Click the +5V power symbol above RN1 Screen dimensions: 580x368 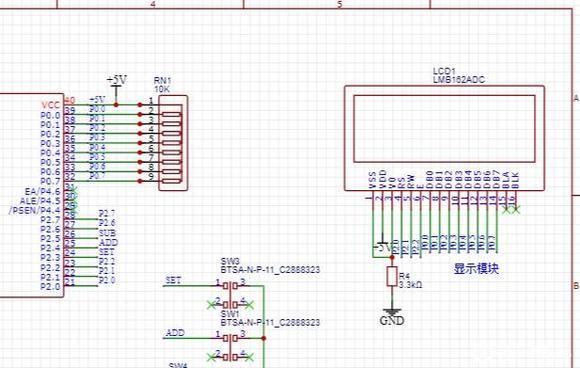point(117,85)
